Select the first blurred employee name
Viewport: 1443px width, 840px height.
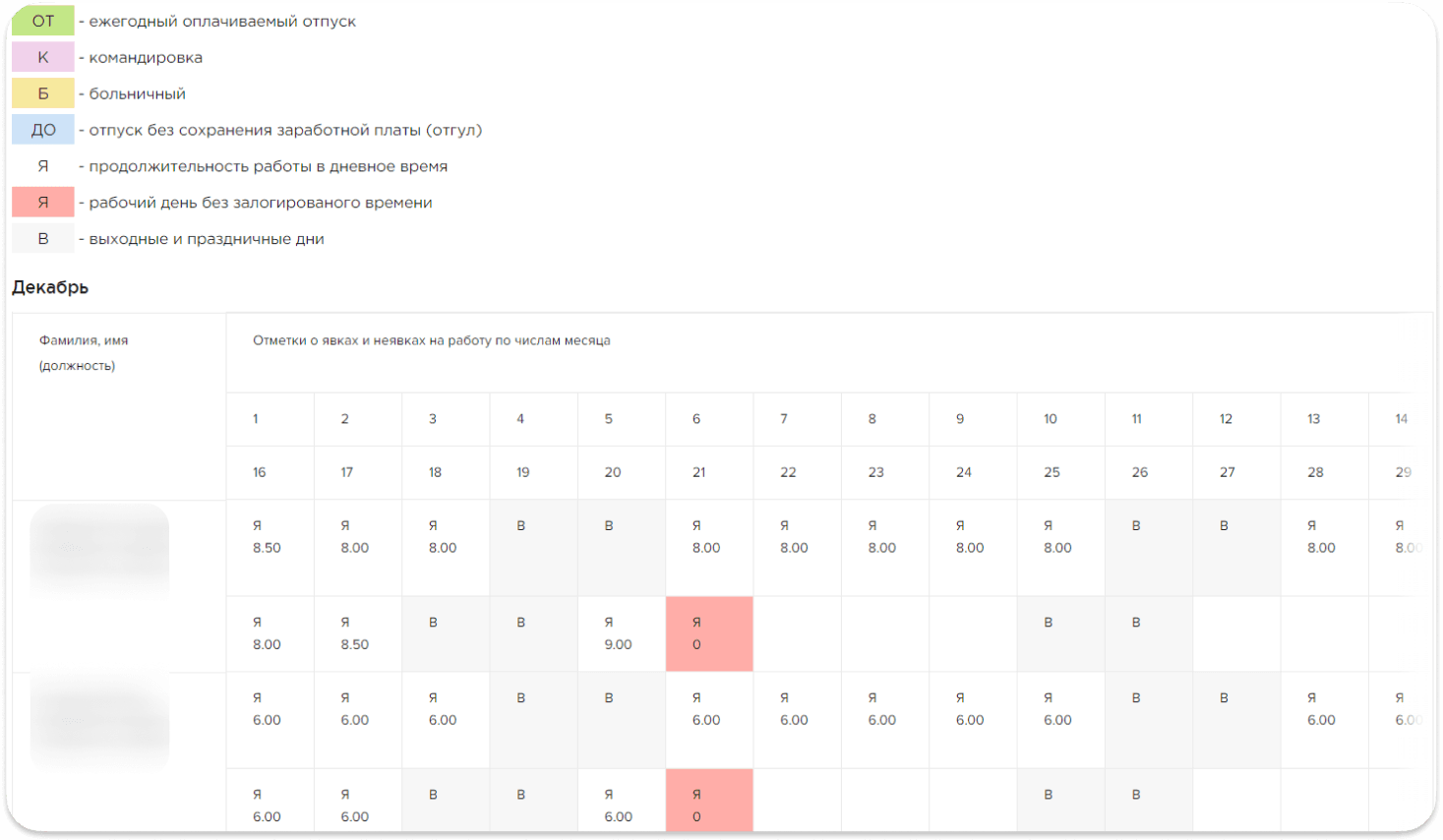(99, 549)
